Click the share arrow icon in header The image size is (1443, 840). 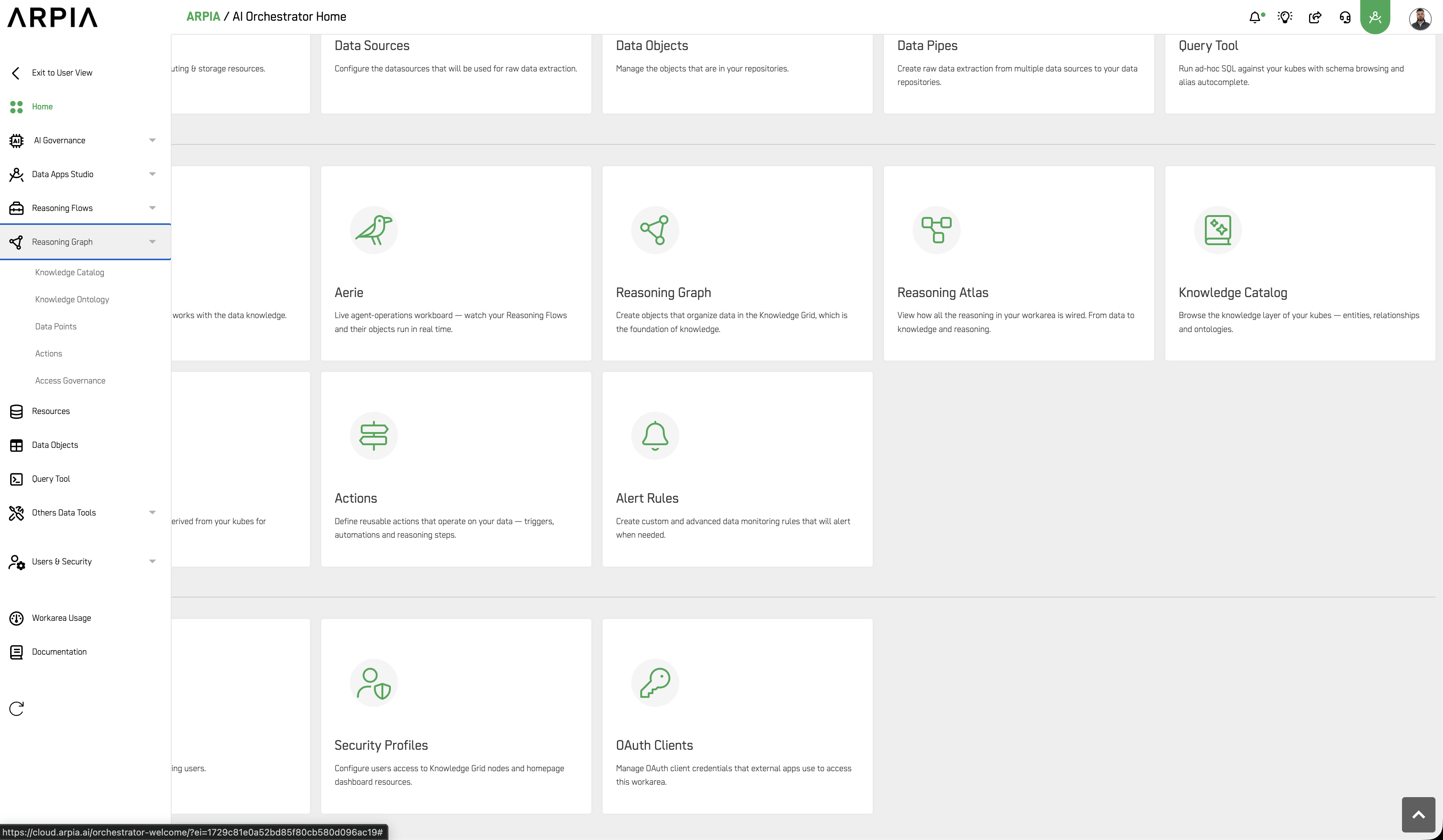(x=1315, y=17)
